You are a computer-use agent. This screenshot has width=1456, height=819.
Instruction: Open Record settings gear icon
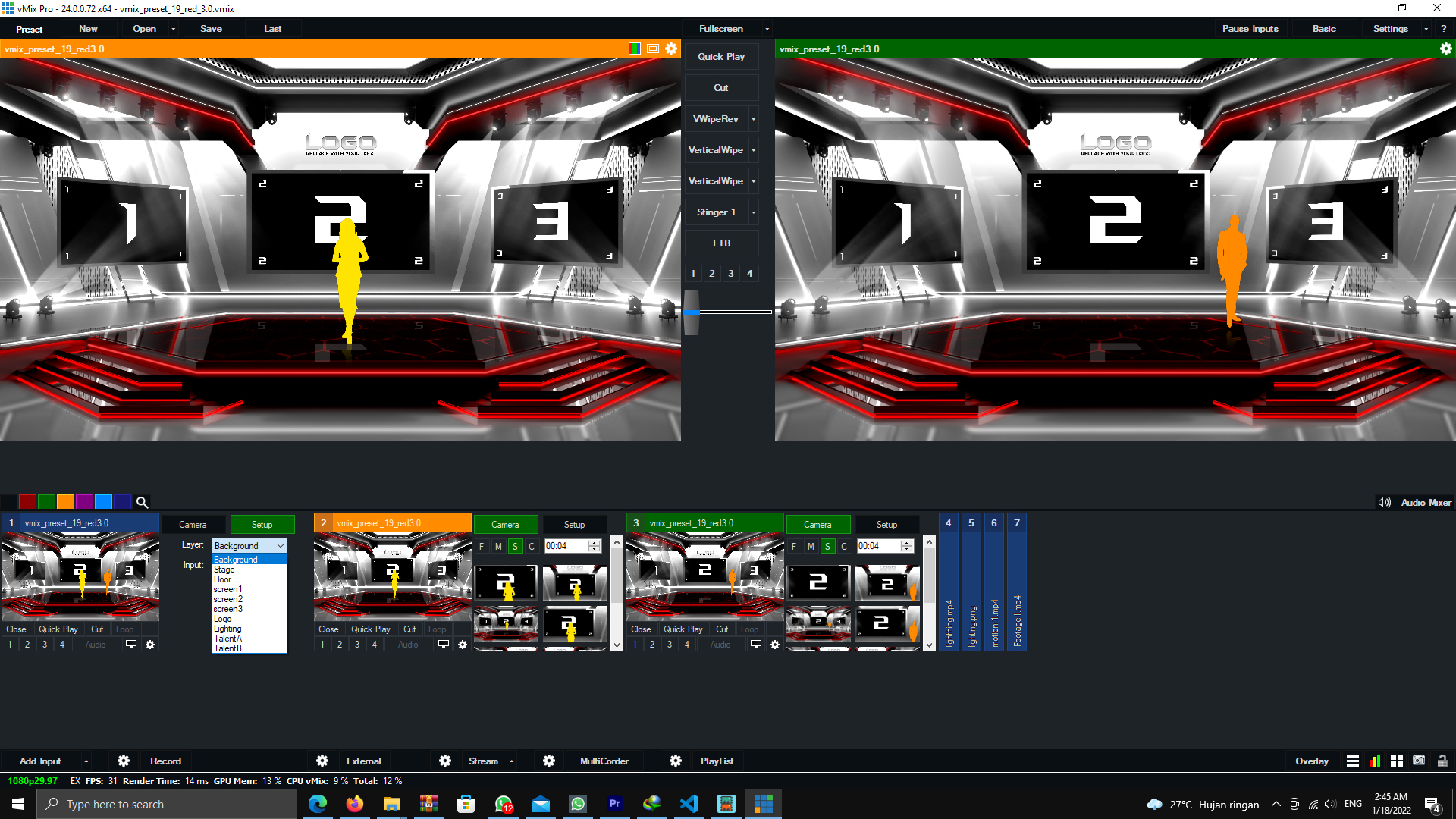pyautogui.click(x=124, y=761)
